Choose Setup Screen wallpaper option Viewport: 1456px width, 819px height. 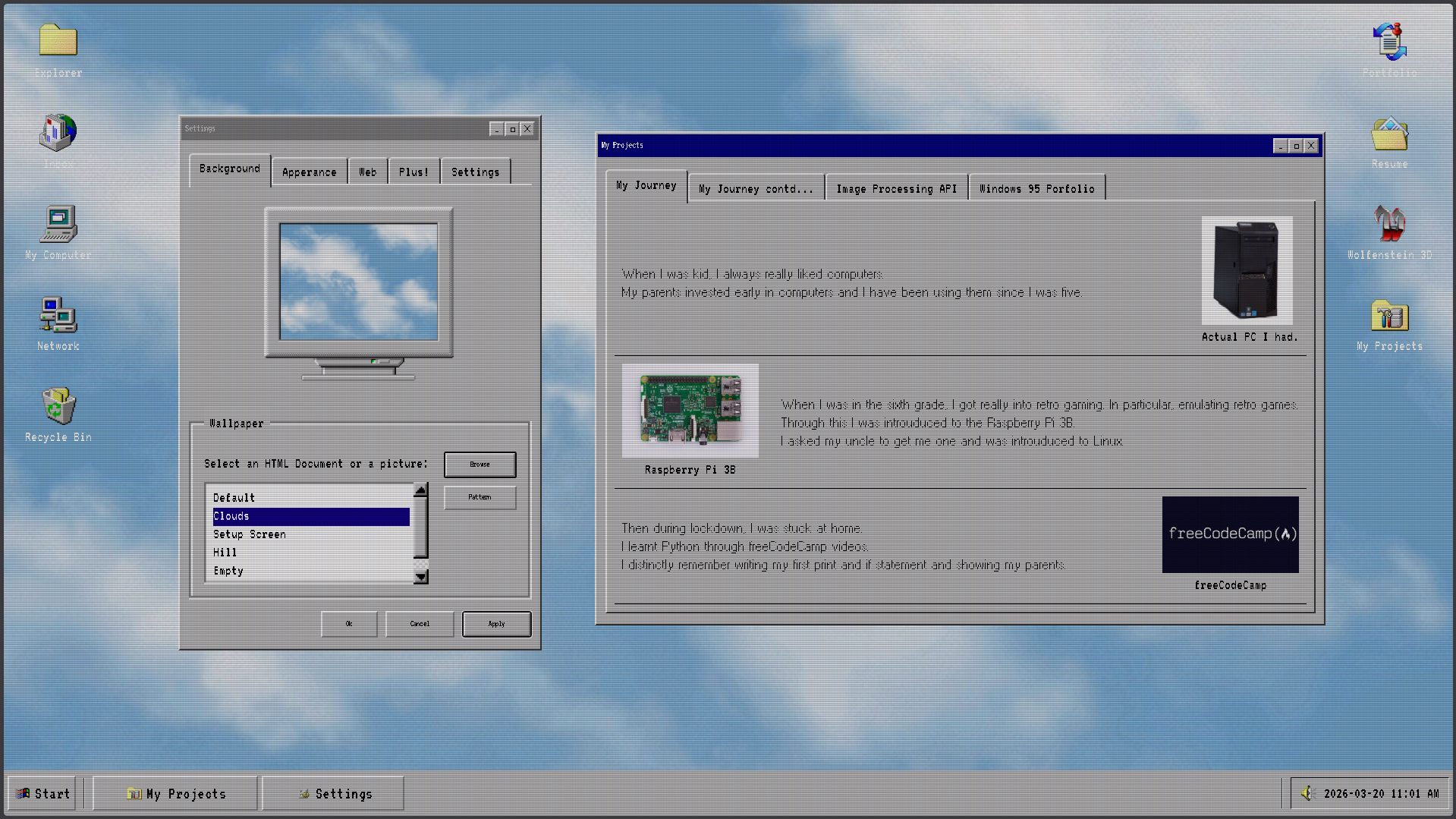pyautogui.click(x=250, y=534)
